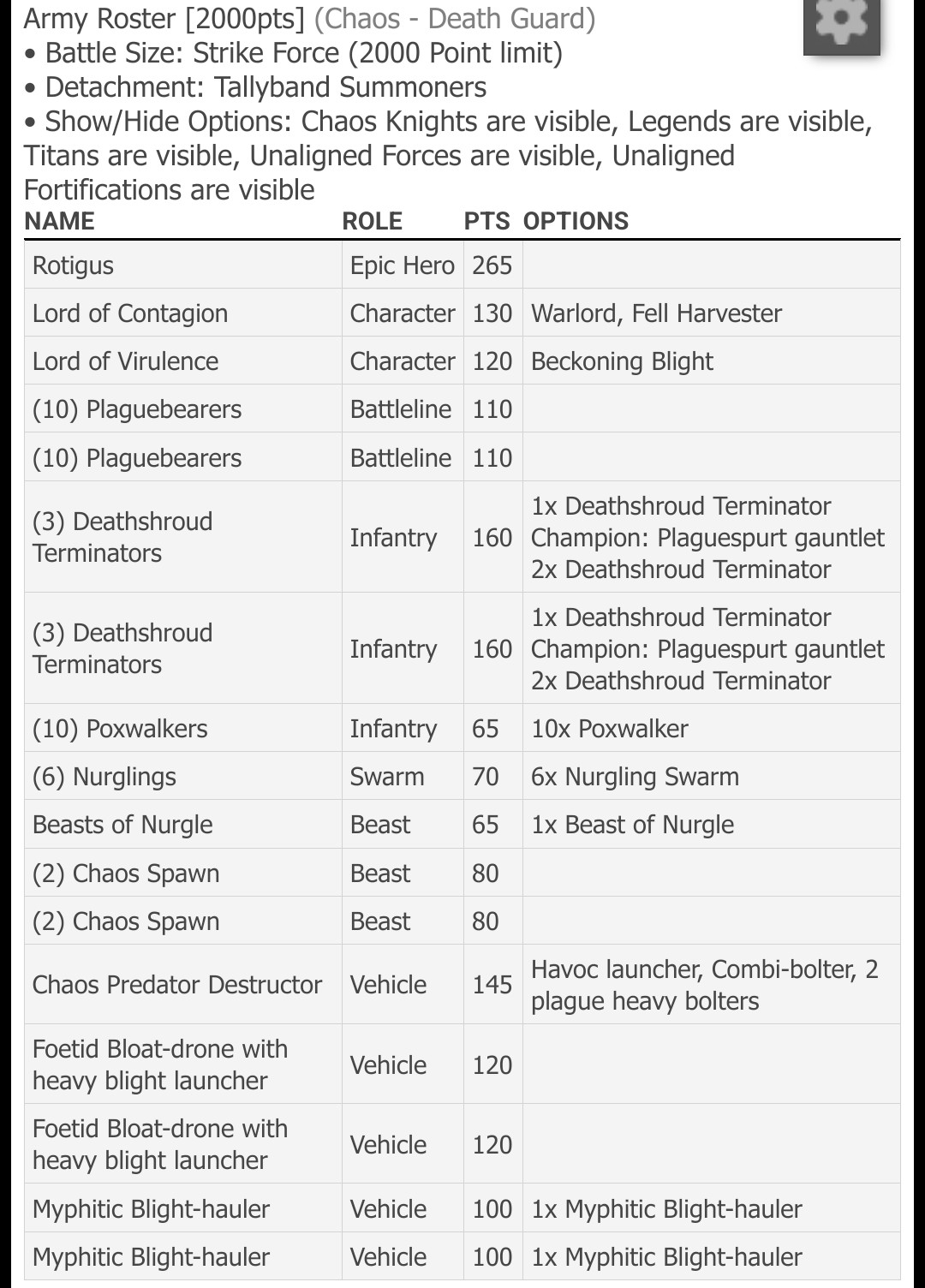This screenshot has height=1288, width=925.
Task: Click the NAME column header
Action: [x=59, y=221]
